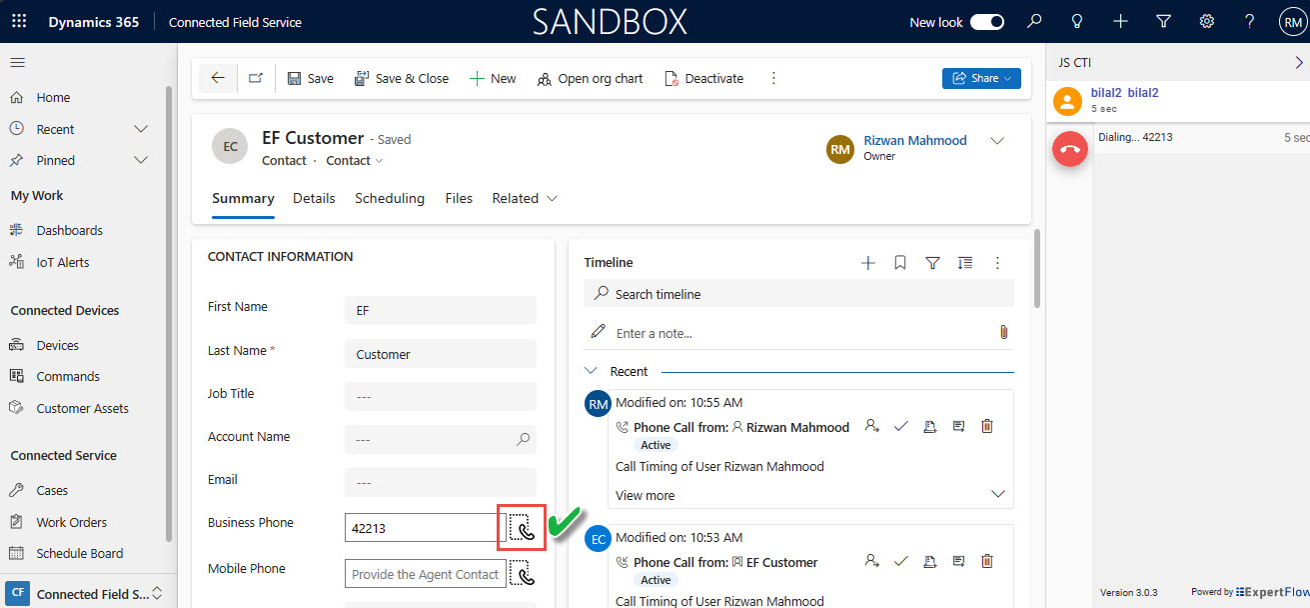Collapse the left navigation hamburger menu
1310x608 pixels.
click(x=17, y=63)
